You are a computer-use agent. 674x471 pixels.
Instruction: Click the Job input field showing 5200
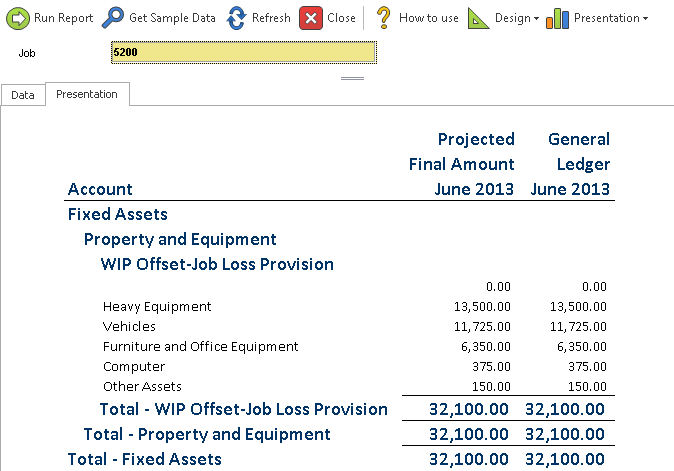244,52
